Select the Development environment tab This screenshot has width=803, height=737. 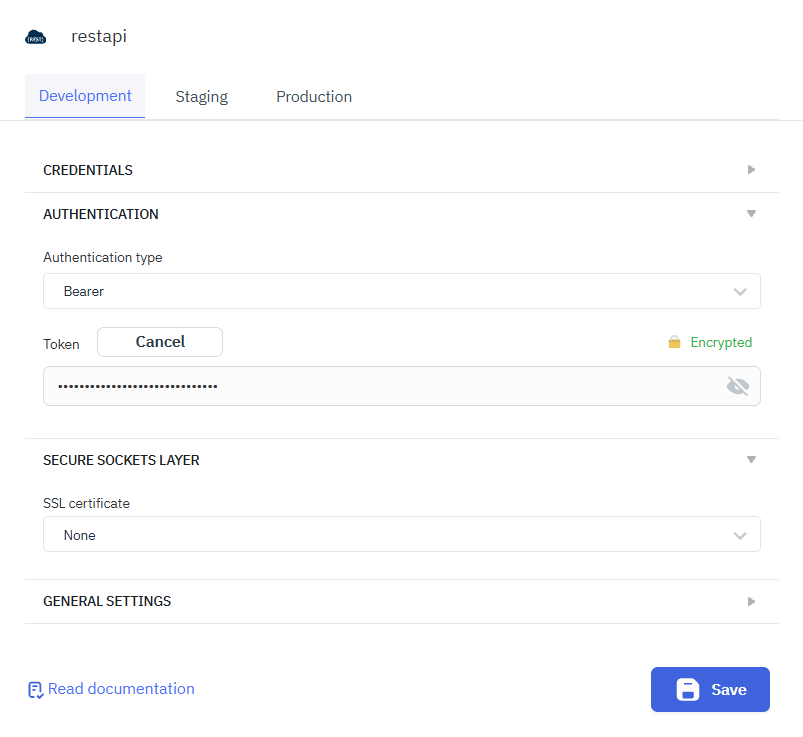pyautogui.click(x=85, y=96)
